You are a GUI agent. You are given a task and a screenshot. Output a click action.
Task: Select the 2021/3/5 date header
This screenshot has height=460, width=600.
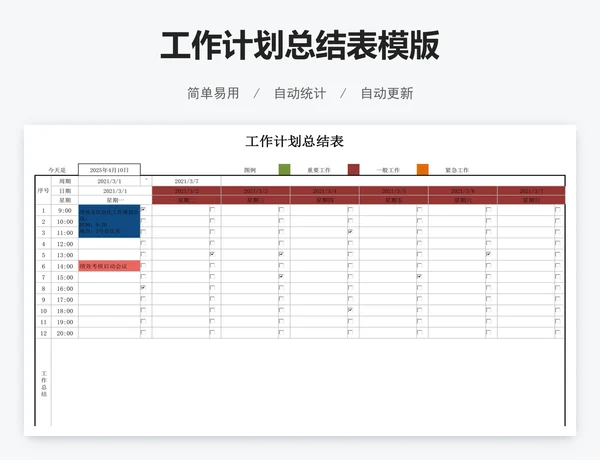pyautogui.click(x=394, y=191)
